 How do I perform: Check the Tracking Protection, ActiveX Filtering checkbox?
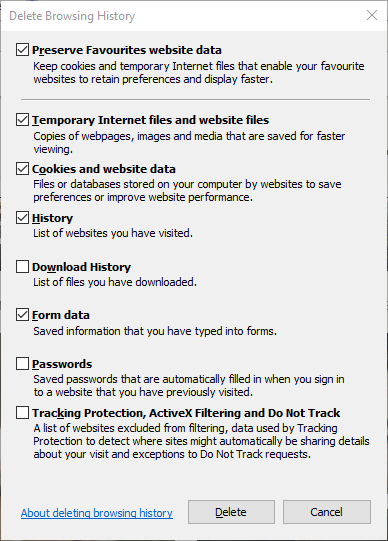click(22, 413)
